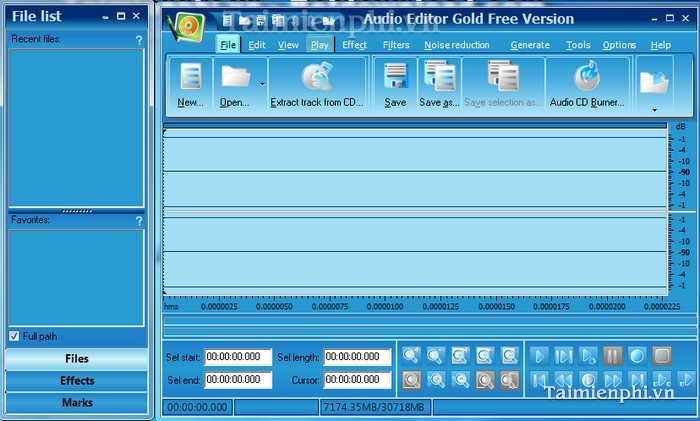Open the Filters menu
700x421 pixels.
(396, 45)
